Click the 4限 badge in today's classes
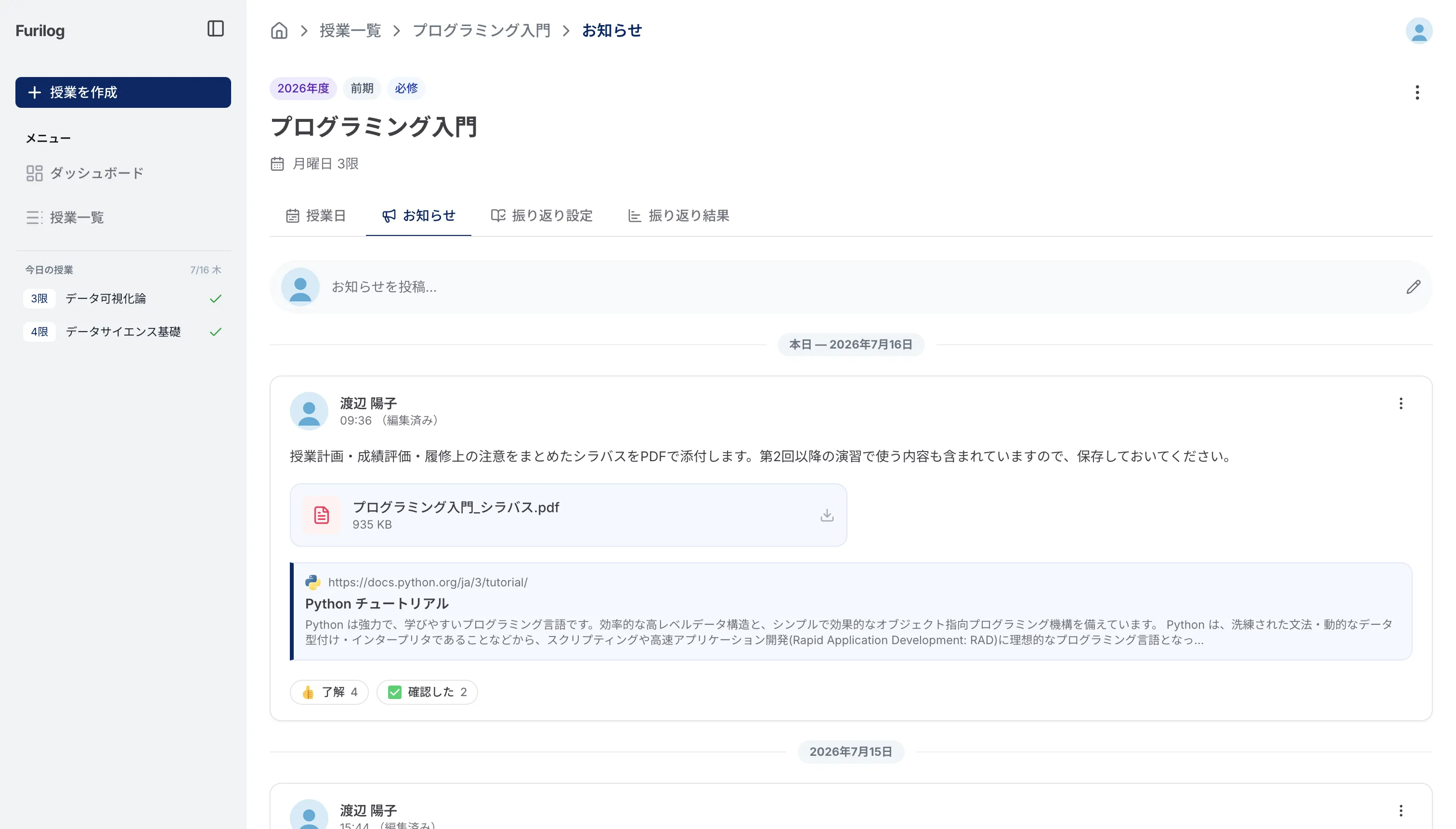Screen dimensions: 1456x829 (x=39, y=331)
